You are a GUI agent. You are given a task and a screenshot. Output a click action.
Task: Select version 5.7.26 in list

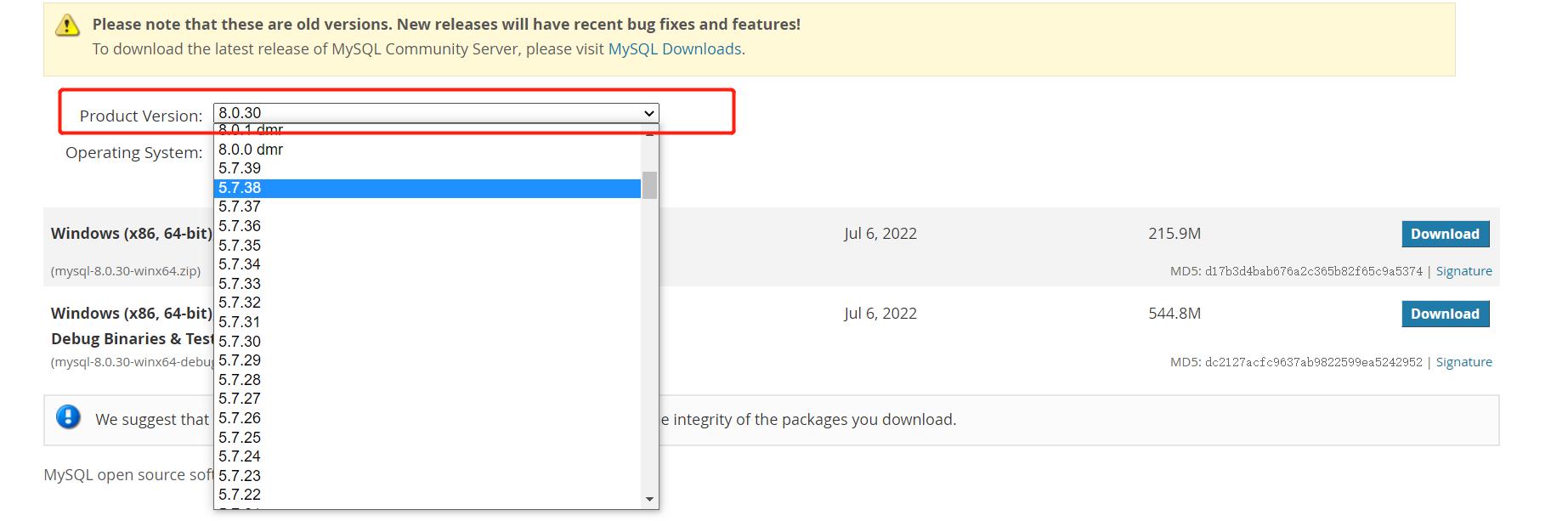pyautogui.click(x=427, y=418)
